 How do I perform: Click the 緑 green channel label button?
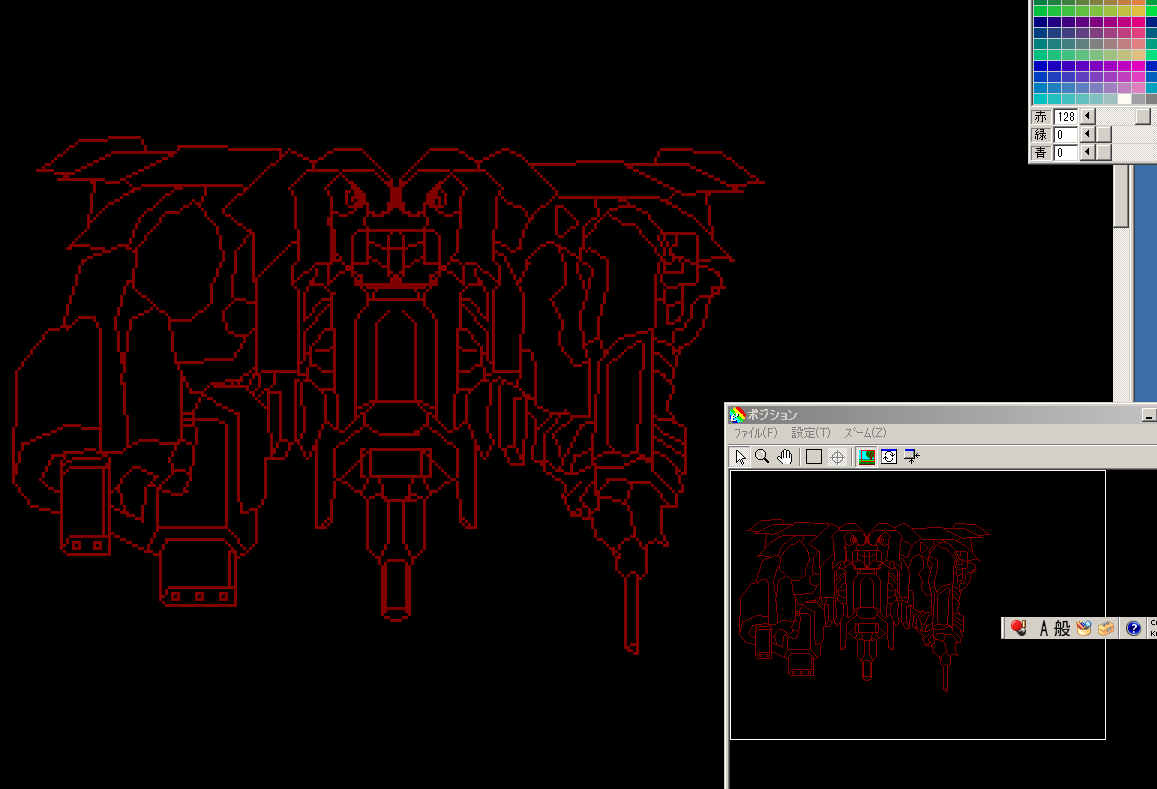1041,135
